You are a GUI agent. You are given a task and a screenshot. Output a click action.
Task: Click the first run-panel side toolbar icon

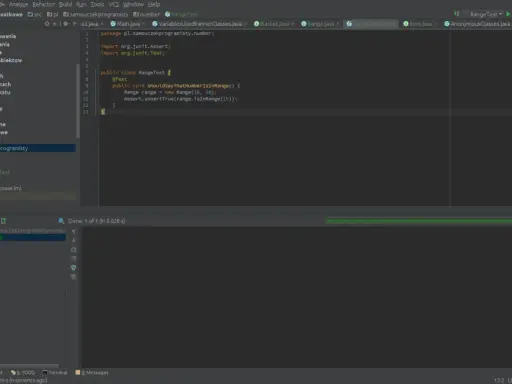pyautogui.click(x=74, y=232)
